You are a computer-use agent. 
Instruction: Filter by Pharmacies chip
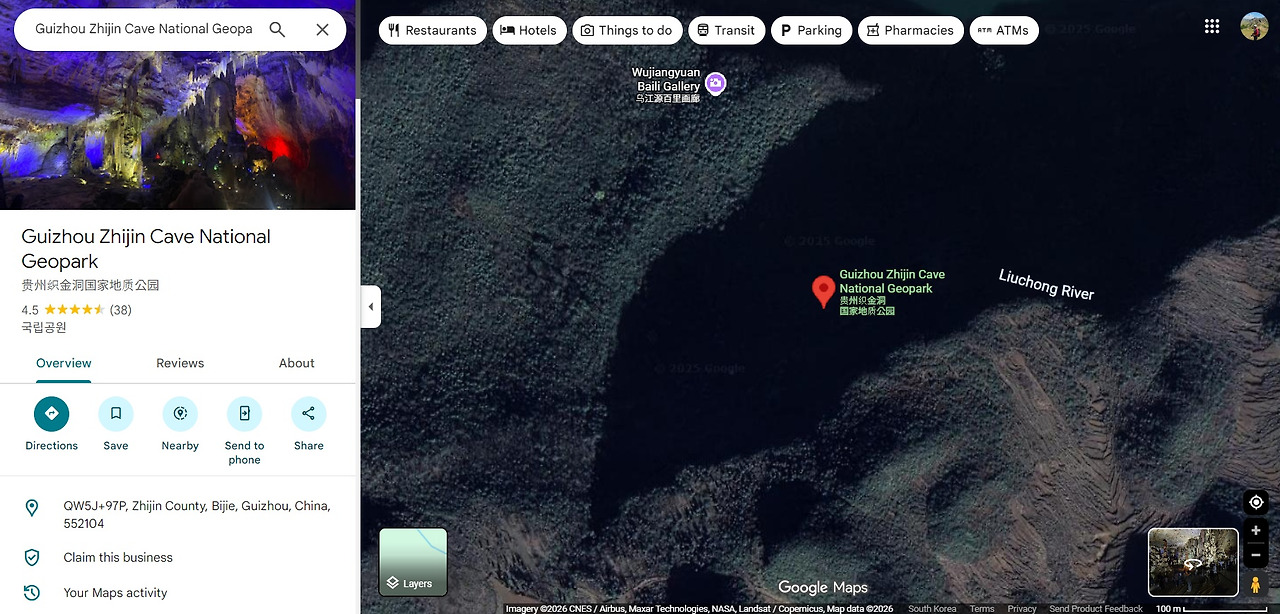[911, 30]
